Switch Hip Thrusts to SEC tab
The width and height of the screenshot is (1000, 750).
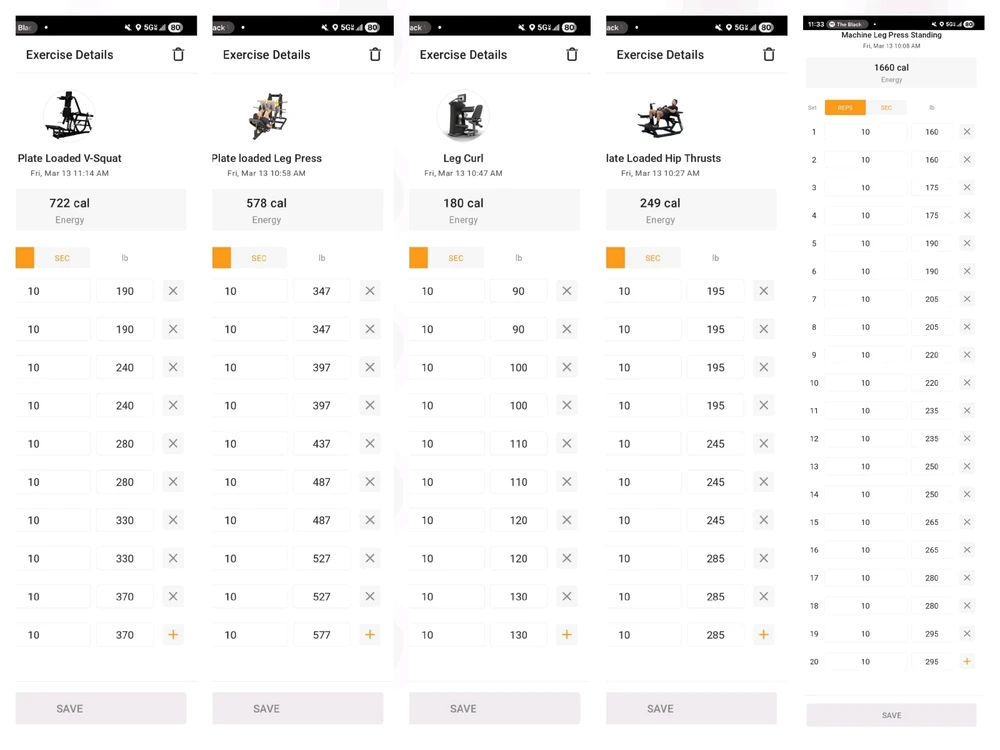[653, 258]
